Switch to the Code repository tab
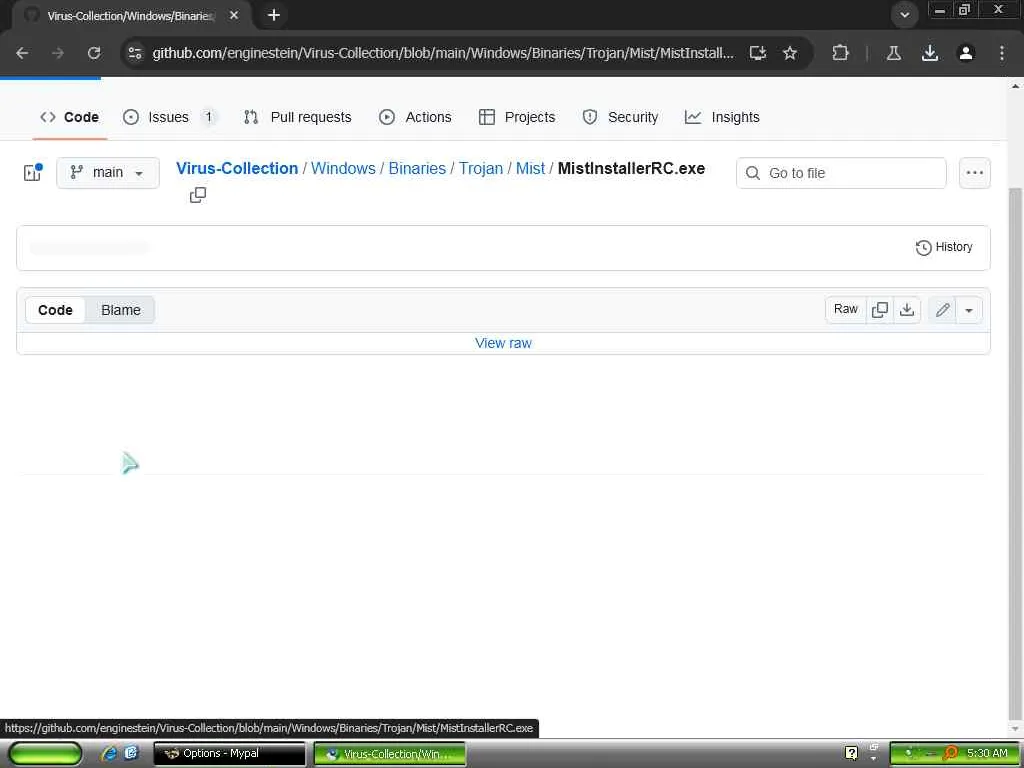 click(70, 118)
